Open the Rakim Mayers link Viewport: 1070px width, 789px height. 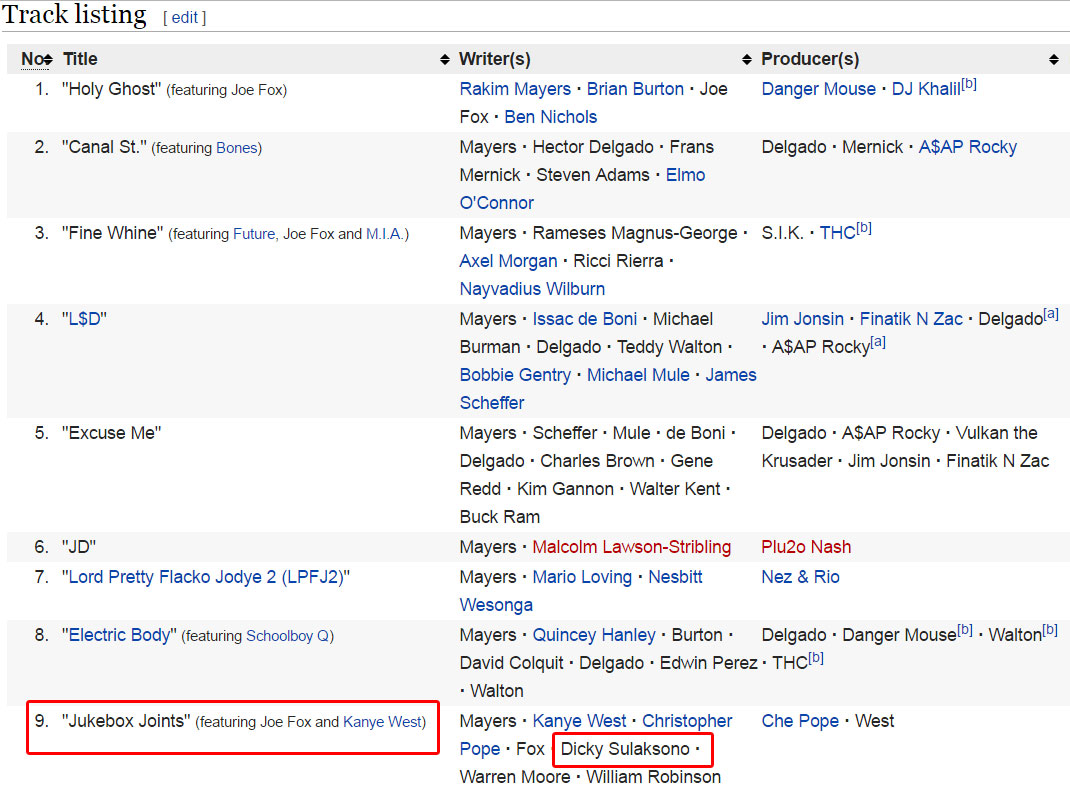pyautogui.click(x=515, y=89)
